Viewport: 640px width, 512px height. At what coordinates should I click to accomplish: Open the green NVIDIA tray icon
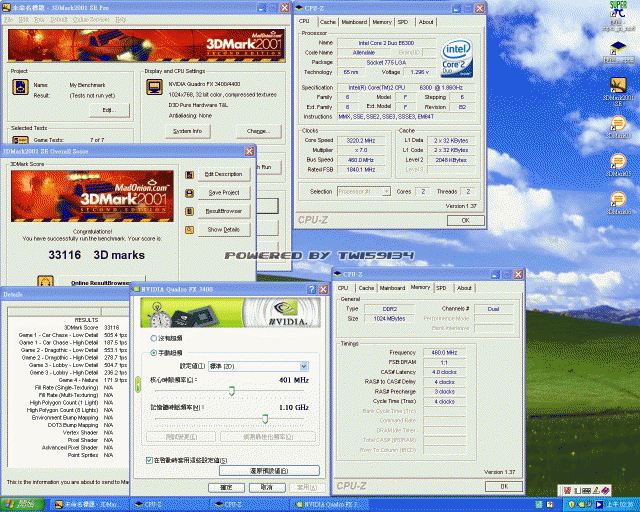point(580,505)
